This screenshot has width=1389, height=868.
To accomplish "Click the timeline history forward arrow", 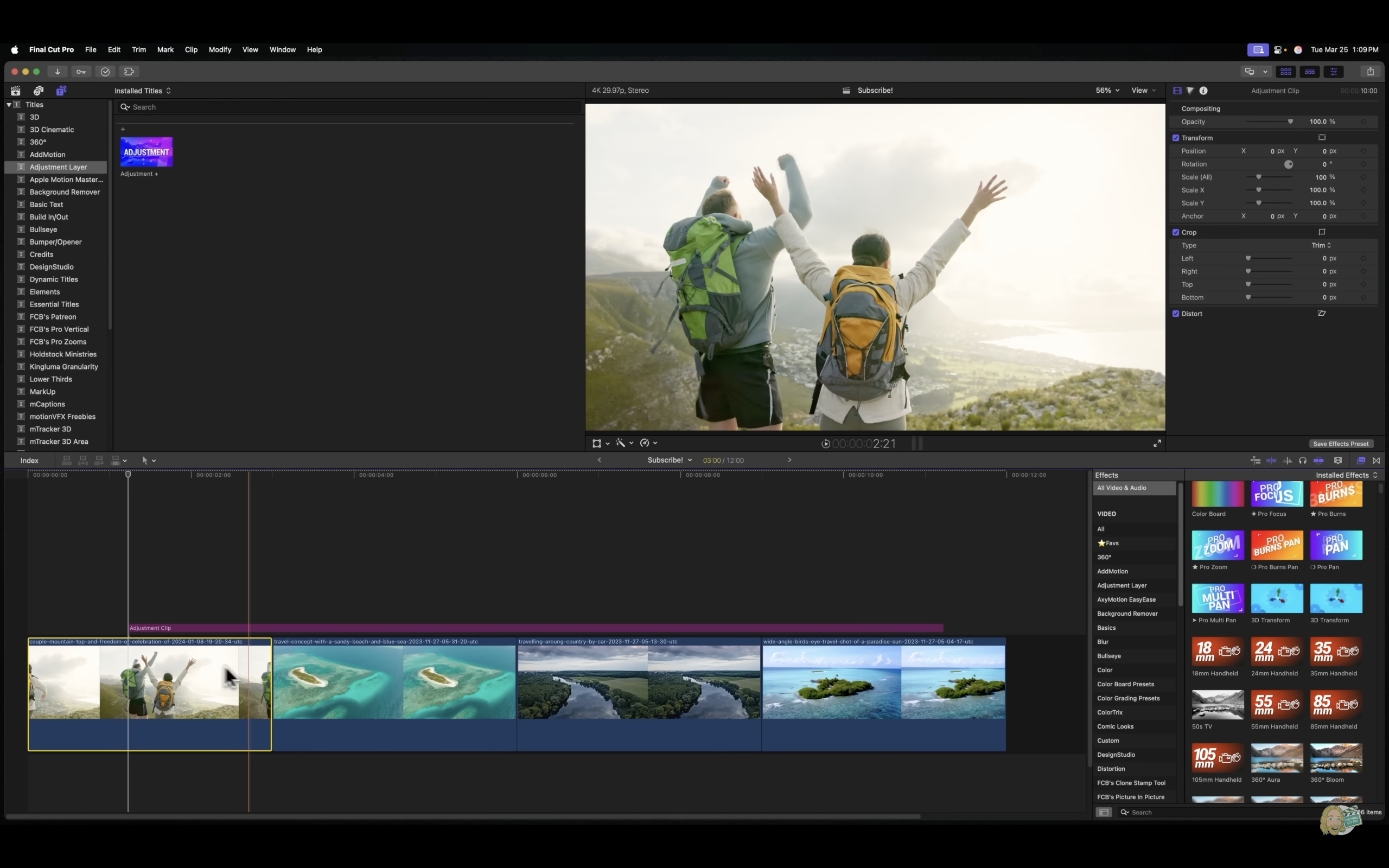I will coord(790,460).
